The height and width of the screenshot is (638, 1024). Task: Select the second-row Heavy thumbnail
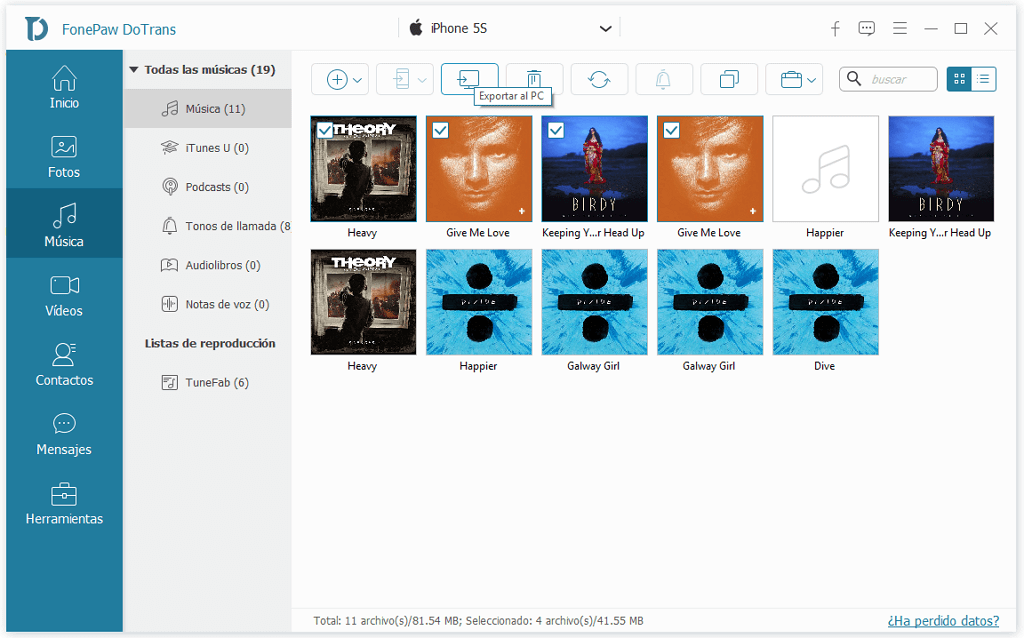pos(363,302)
